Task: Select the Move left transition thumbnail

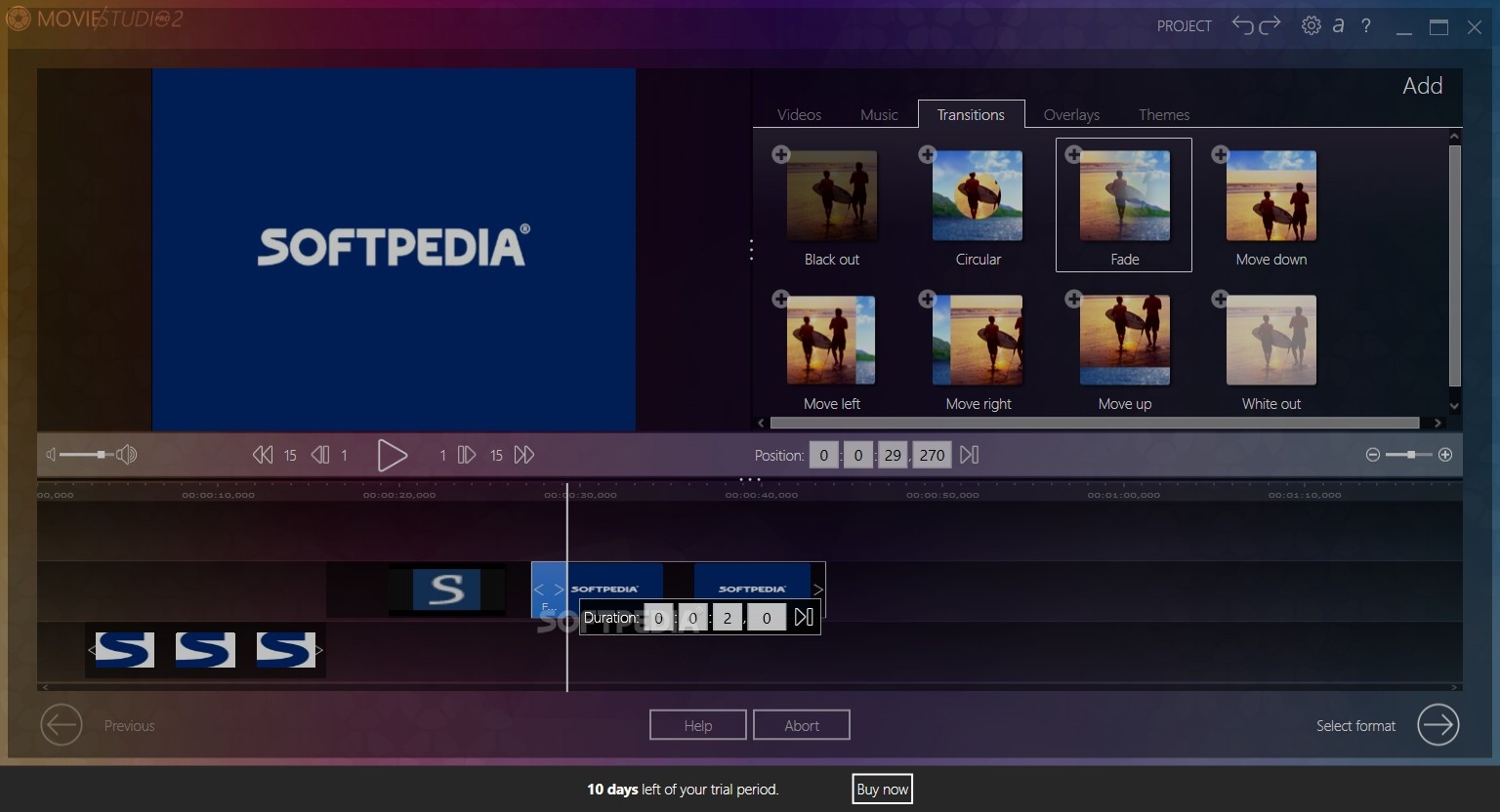Action: point(832,340)
